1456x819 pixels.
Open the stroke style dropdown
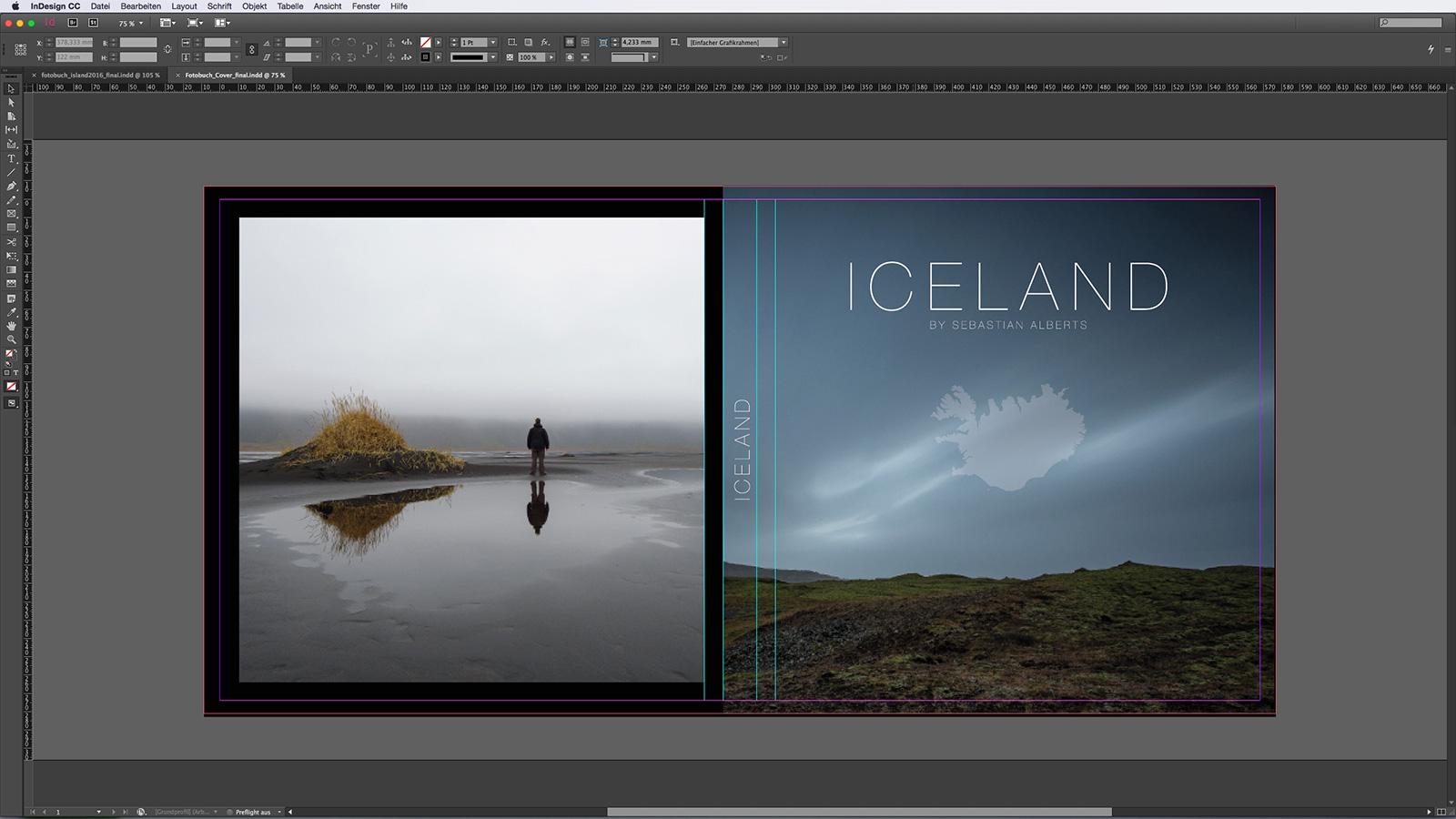[x=492, y=56]
